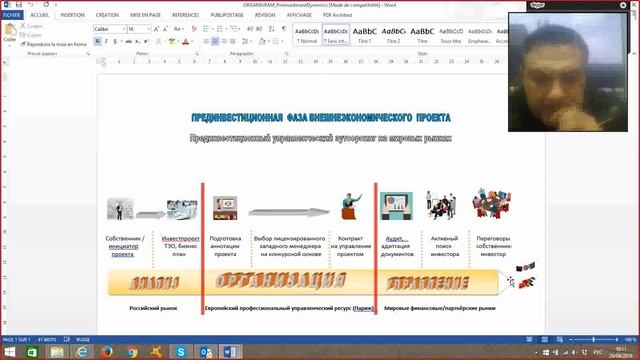Justify the text
This screenshot has height=360, width=640.
(x=233, y=41)
